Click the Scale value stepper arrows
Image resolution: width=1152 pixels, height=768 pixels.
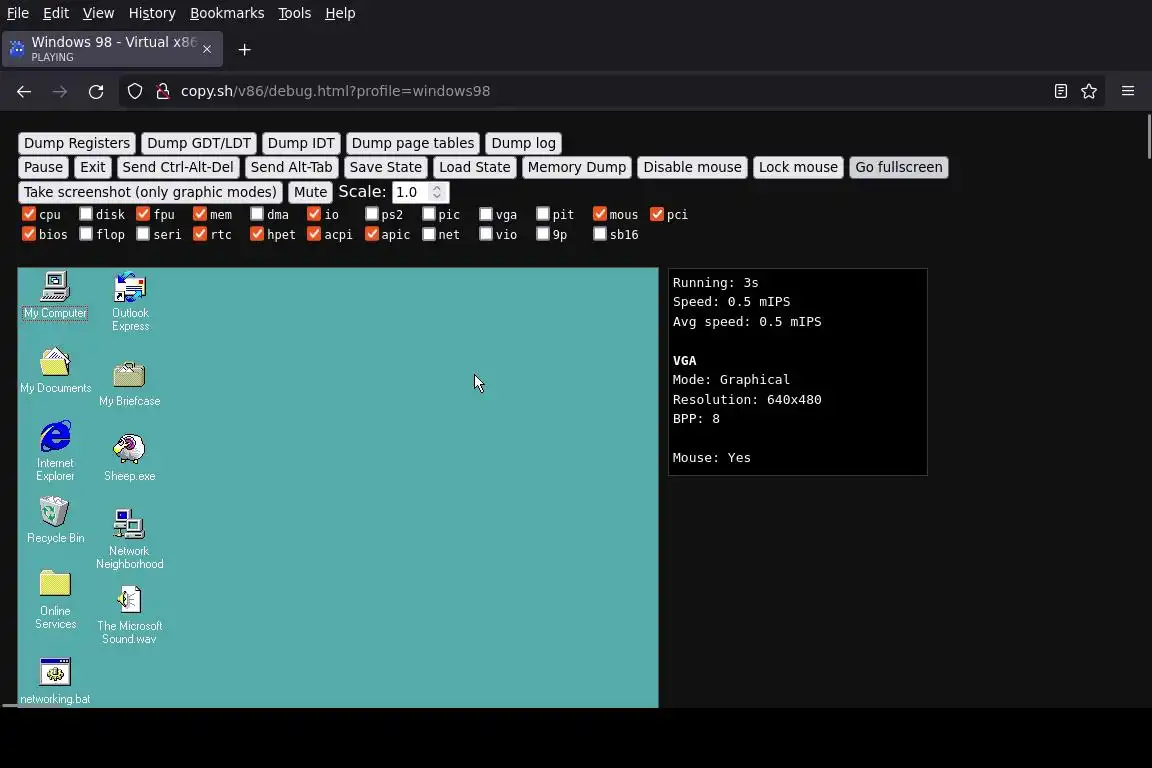[x=436, y=192]
